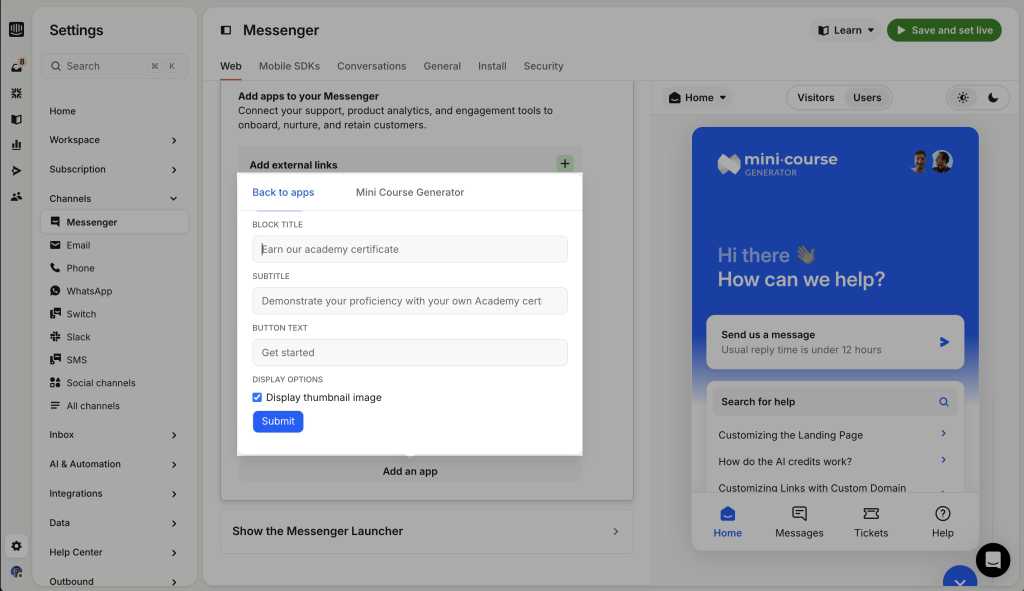
Task: Expand the Subscription settings section
Action: click(115, 169)
